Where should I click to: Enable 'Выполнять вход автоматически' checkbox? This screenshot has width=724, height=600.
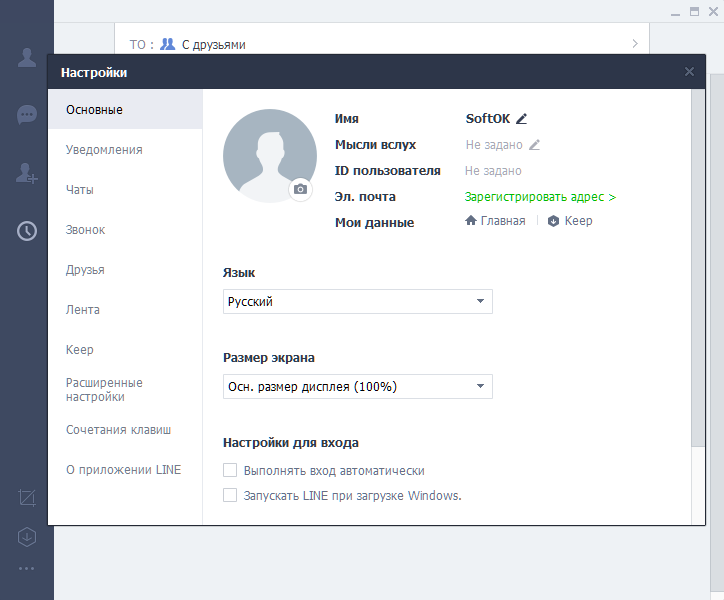point(230,470)
